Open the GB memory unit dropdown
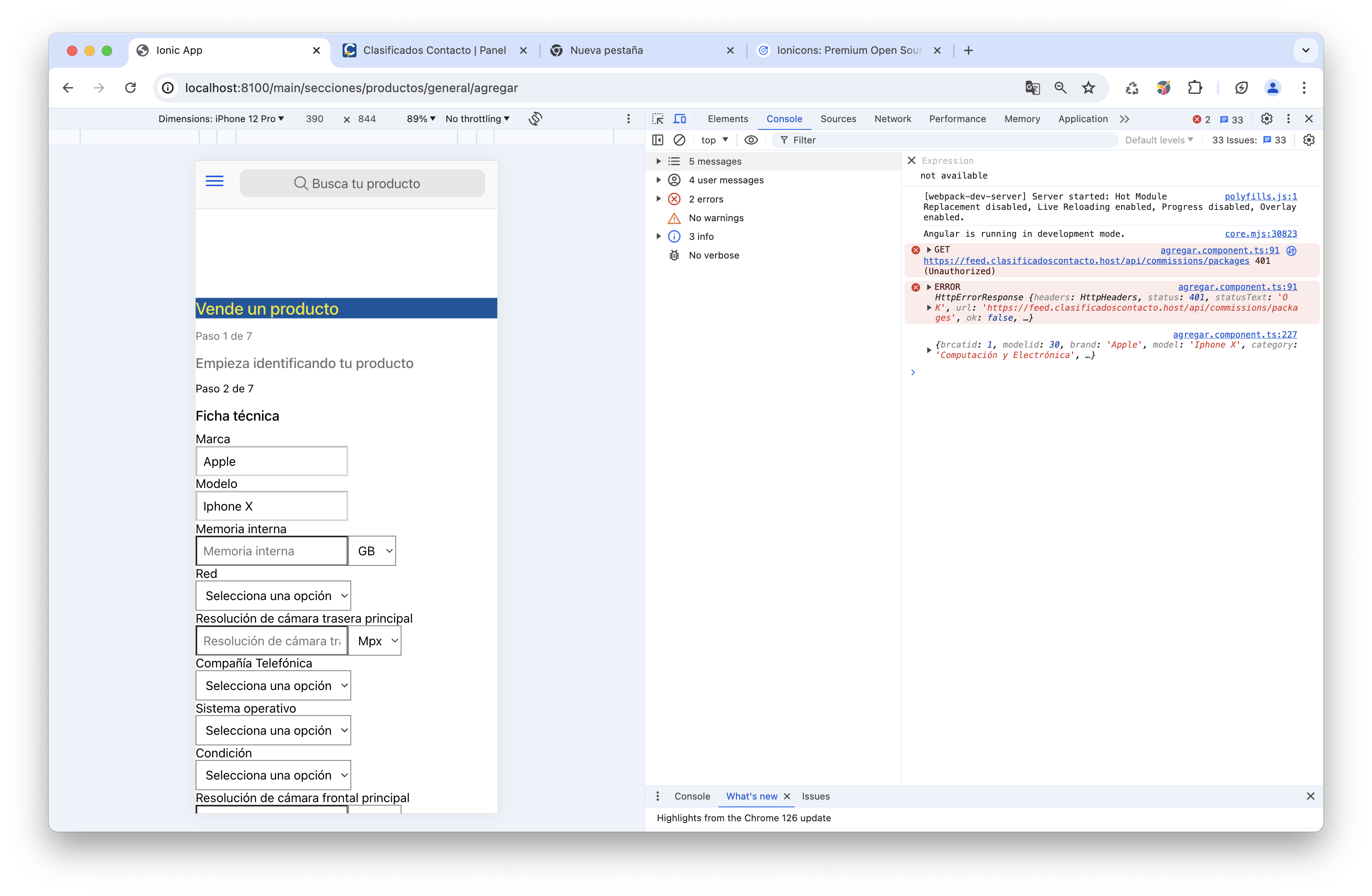 point(373,551)
